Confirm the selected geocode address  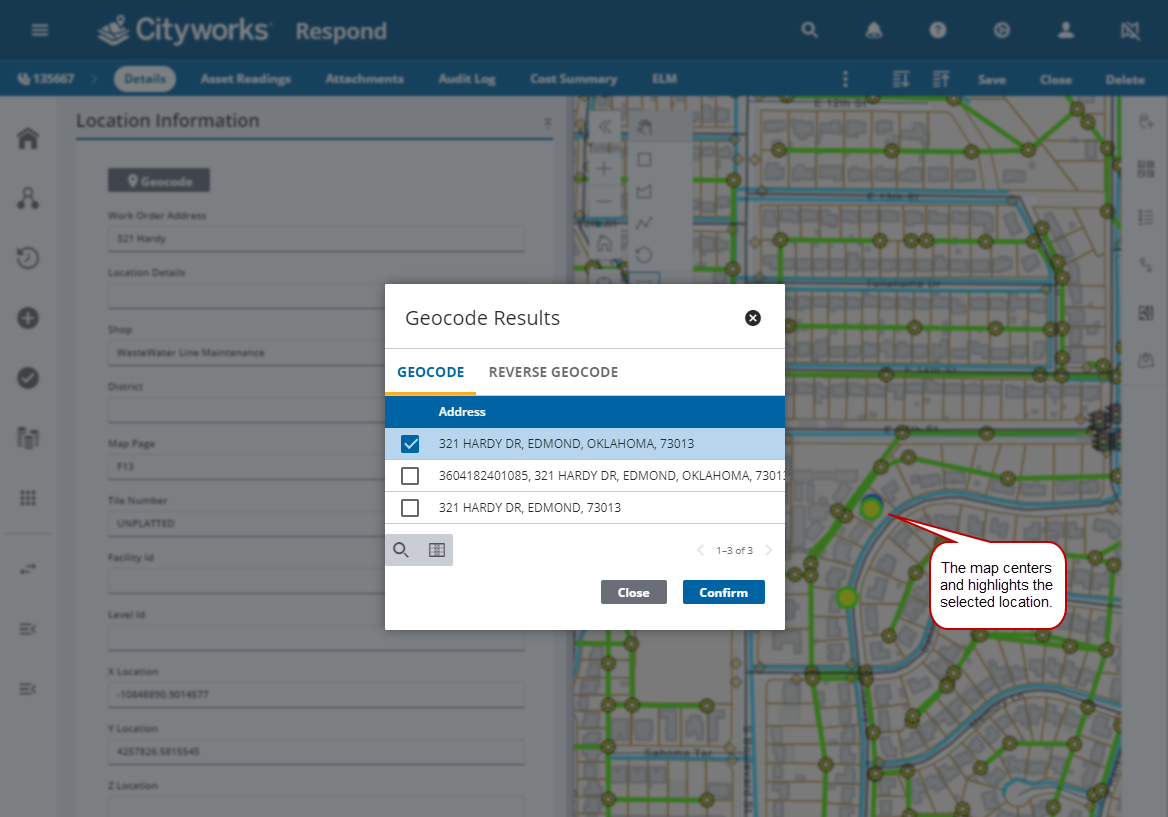723,592
